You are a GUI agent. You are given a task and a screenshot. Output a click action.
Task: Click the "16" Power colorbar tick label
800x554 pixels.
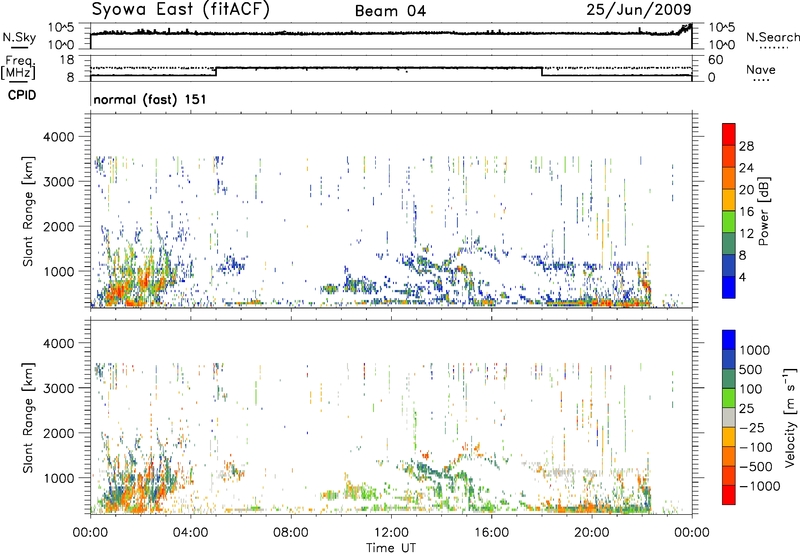[746, 212]
